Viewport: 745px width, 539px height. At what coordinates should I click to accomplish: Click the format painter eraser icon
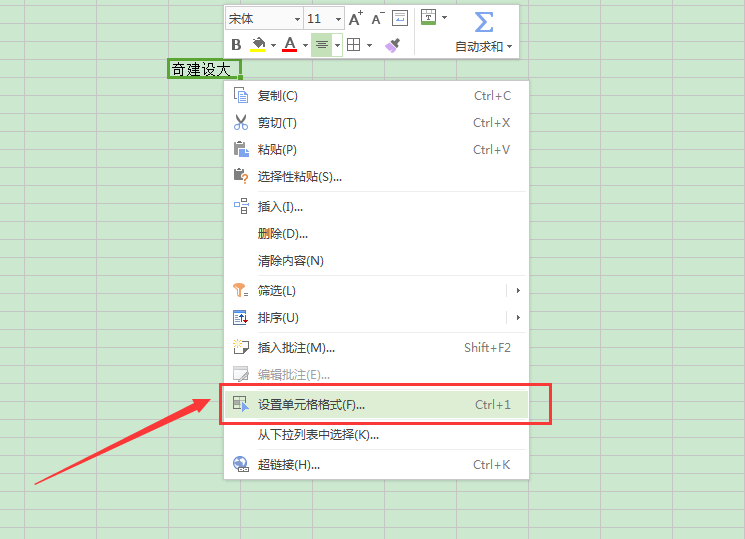pyautogui.click(x=393, y=45)
